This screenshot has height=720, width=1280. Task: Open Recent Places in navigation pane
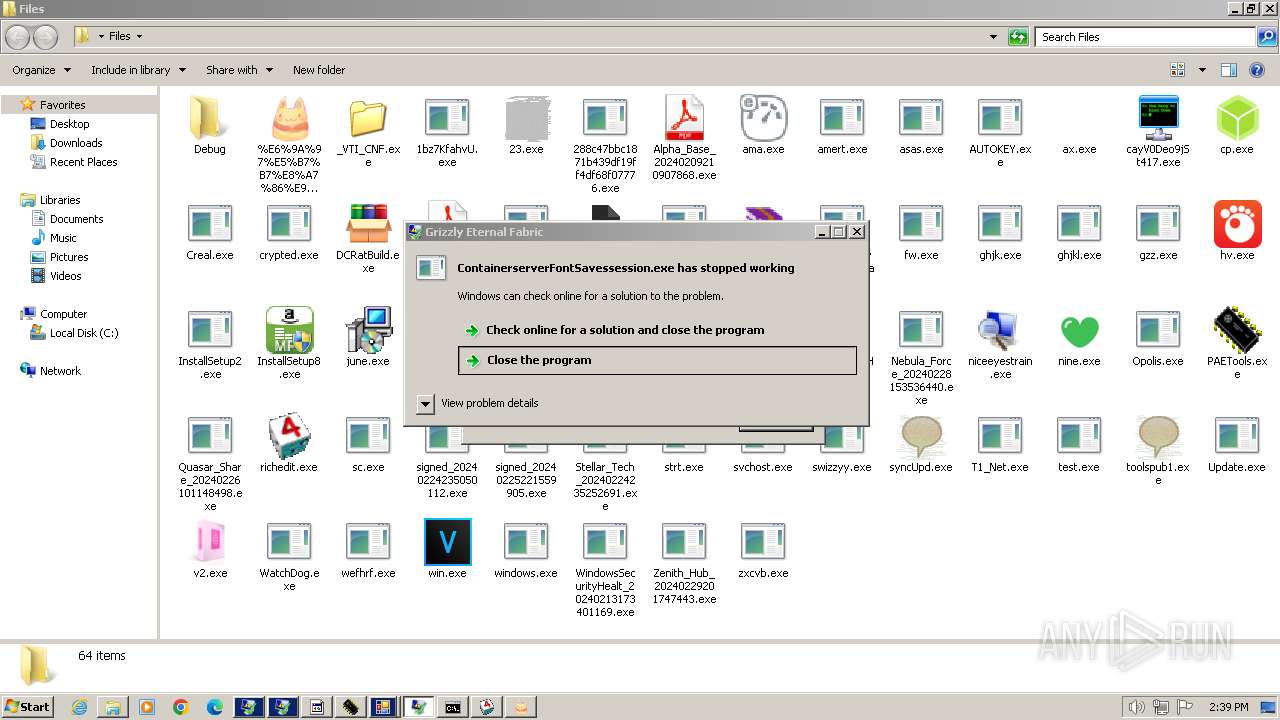pos(83,162)
